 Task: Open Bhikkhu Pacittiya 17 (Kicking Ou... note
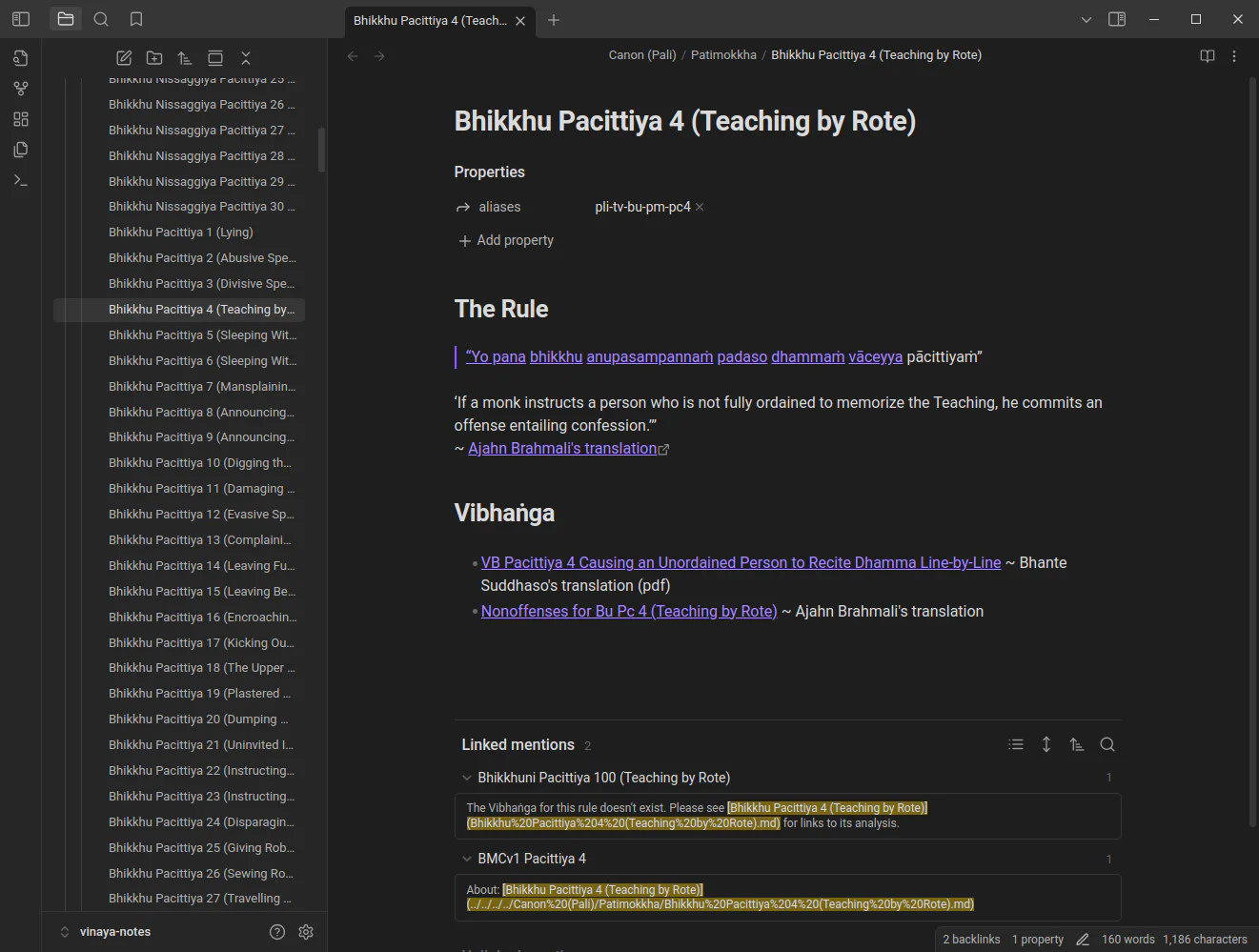click(x=179, y=643)
